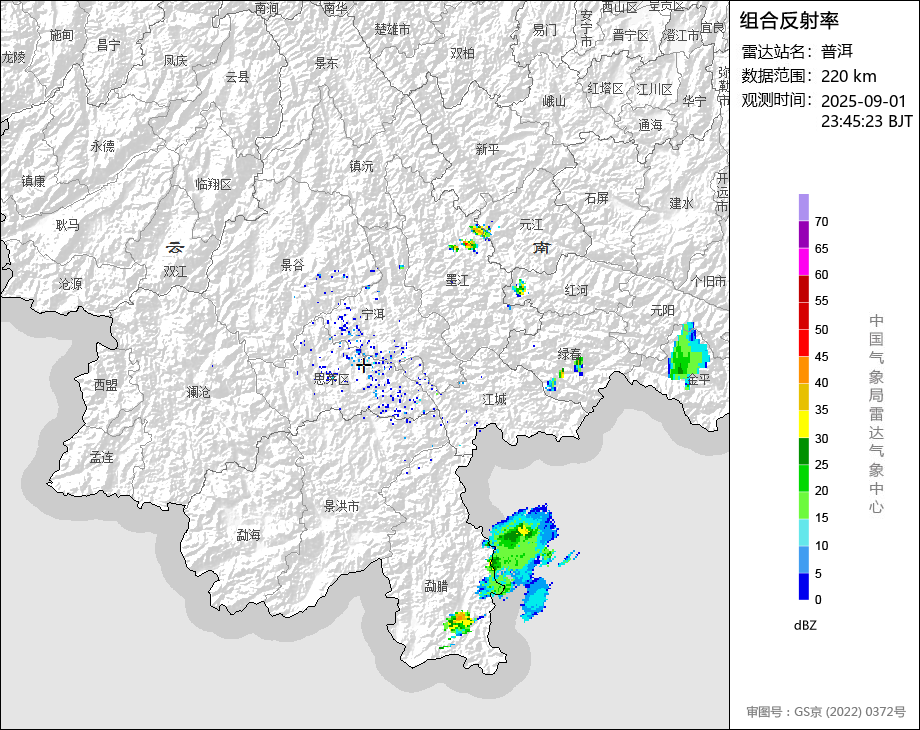Click the small orange echo south of 勐腊

point(460,621)
